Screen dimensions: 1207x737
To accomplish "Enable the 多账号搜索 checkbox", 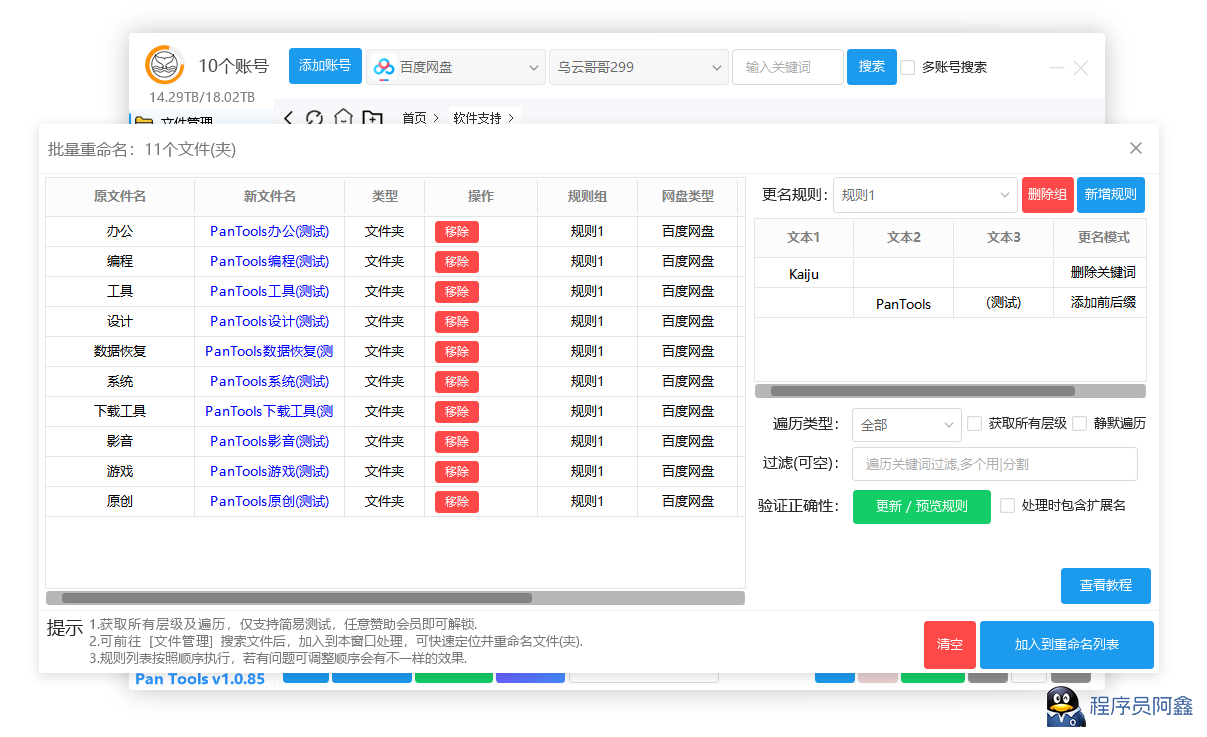I will [x=908, y=67].
